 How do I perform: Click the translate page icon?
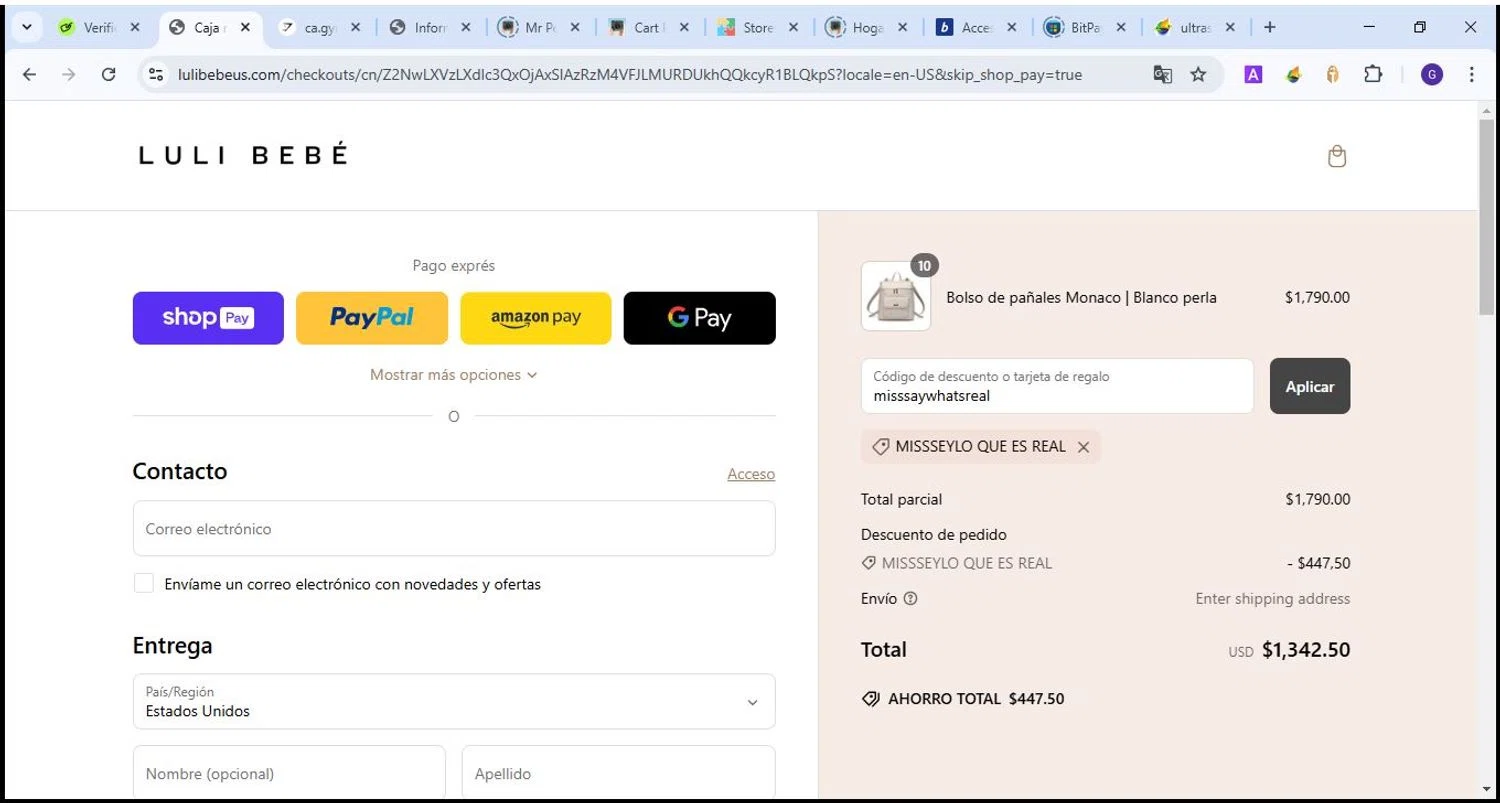click(x=1162, y=74)
